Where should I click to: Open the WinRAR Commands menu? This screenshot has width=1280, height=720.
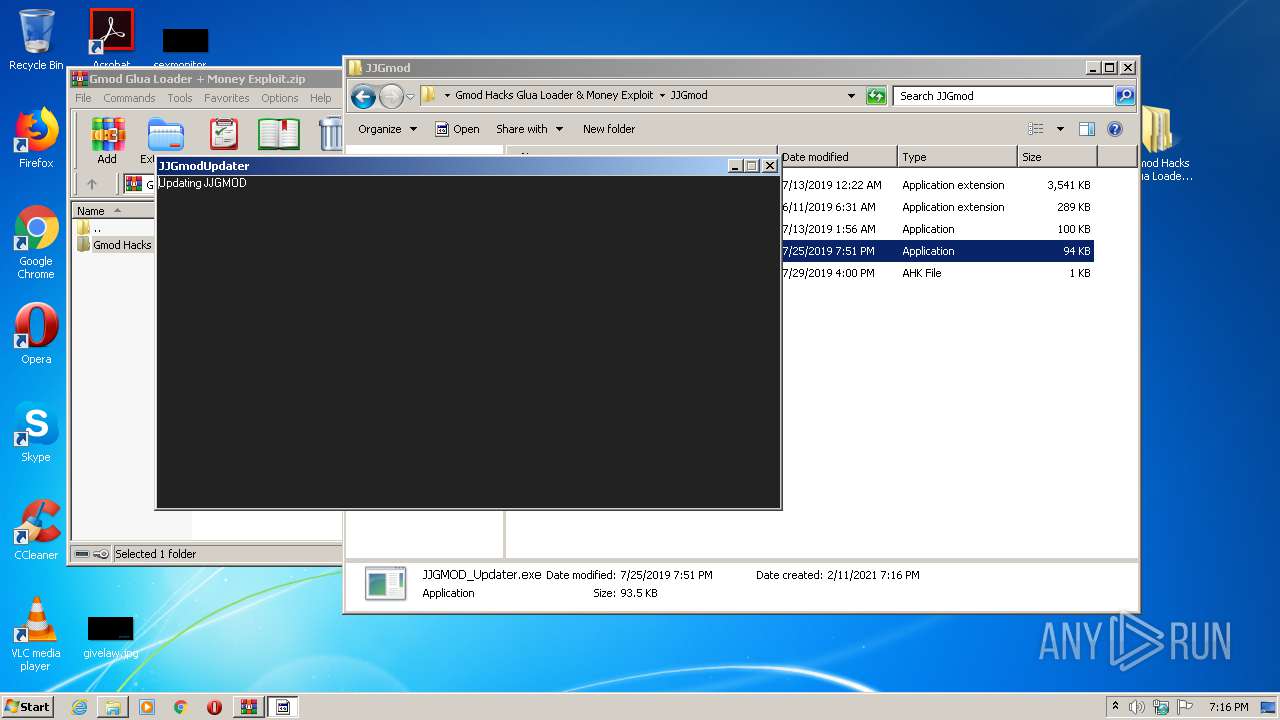click(x=129, y=98)
